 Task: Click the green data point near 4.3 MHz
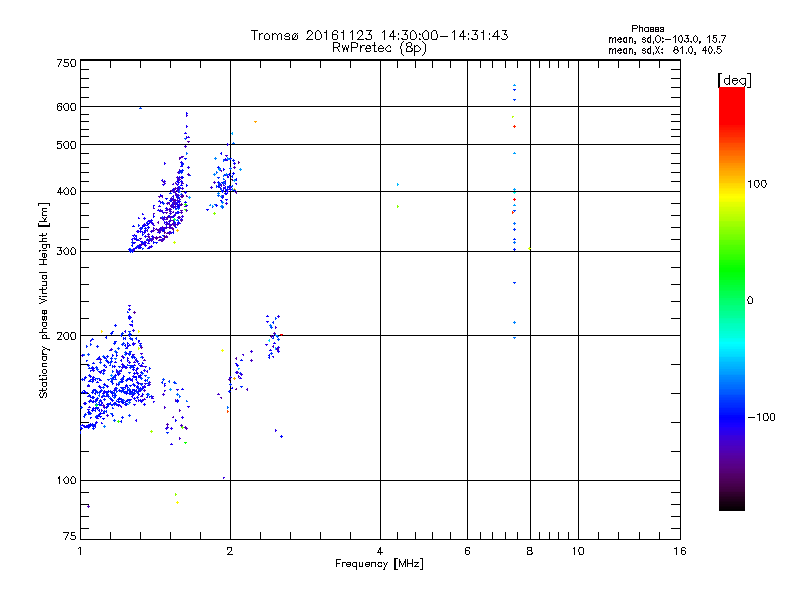click(398, 207)
